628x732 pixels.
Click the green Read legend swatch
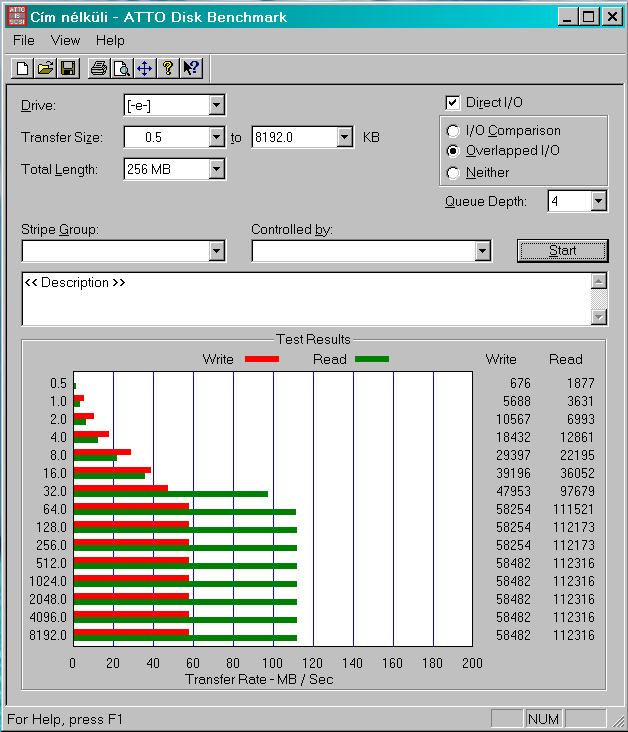click(x=372, y=359)
